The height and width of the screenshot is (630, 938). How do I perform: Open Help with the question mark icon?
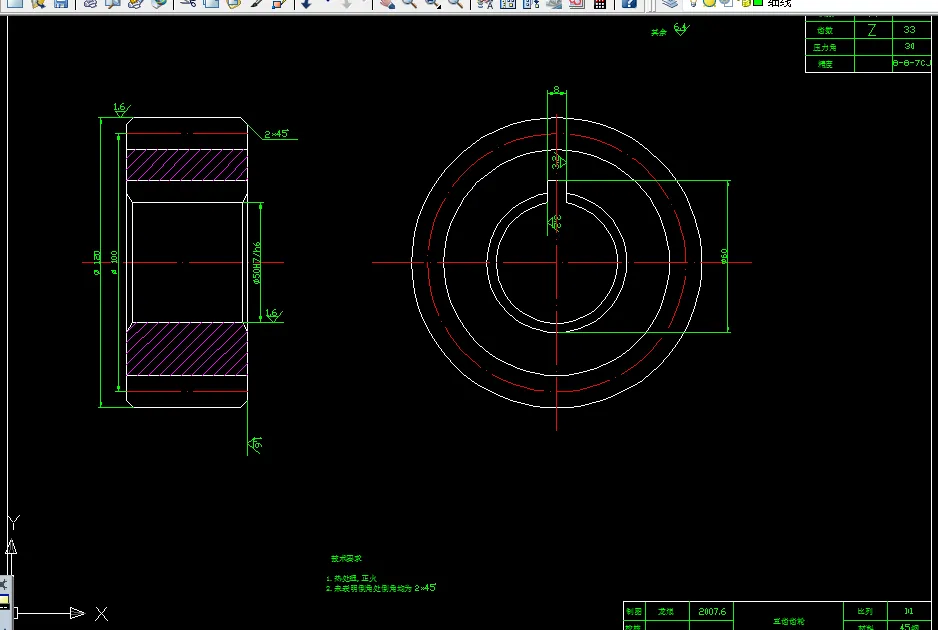pos(629,3)
